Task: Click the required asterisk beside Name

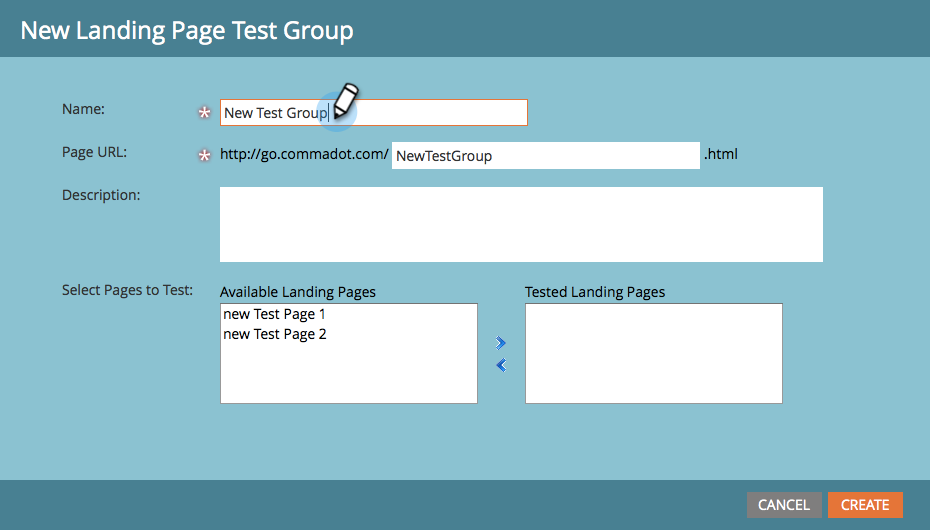Action: click(x=205, y=113)
